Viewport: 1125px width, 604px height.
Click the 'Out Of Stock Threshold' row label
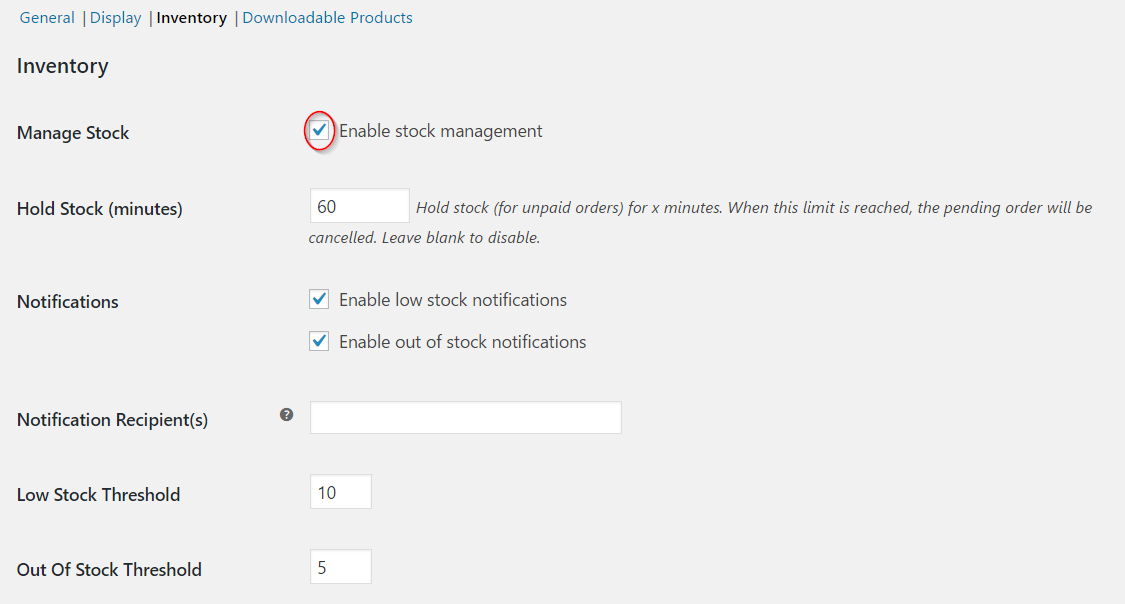(109, 570)
